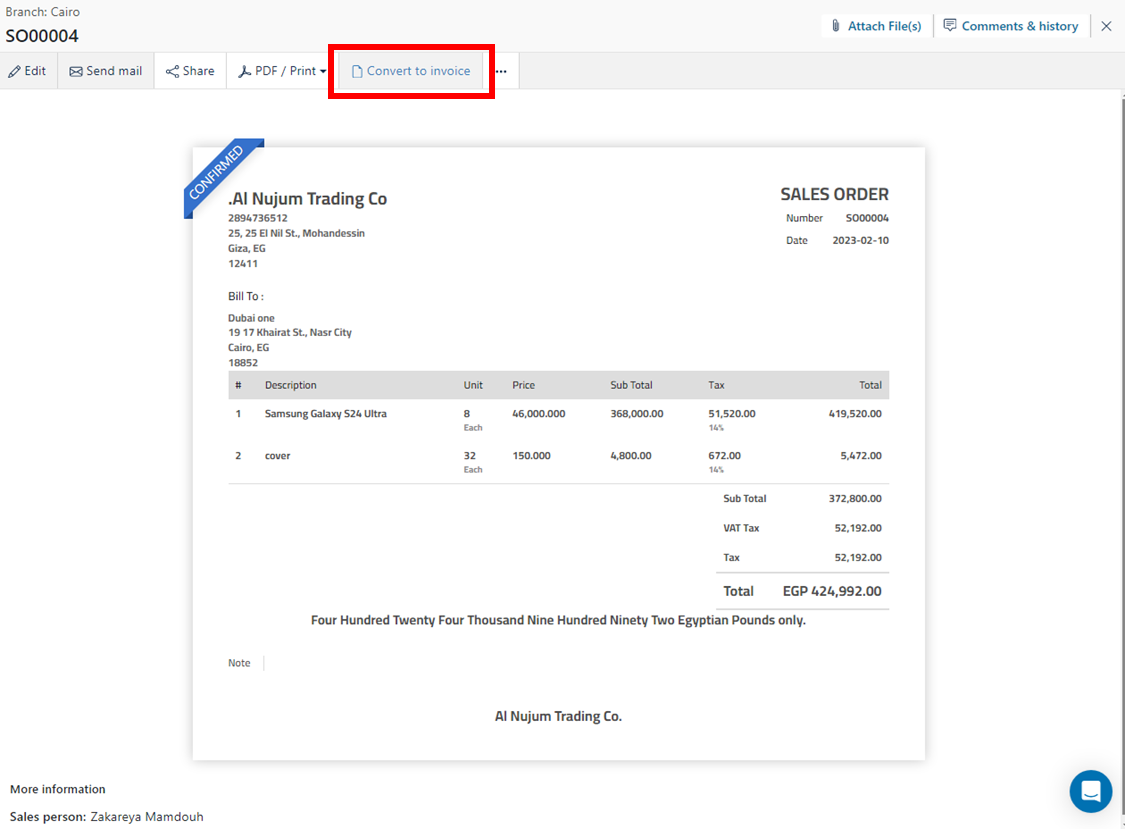Expand the PDF / Print dropdown arrow

[323, 72]
